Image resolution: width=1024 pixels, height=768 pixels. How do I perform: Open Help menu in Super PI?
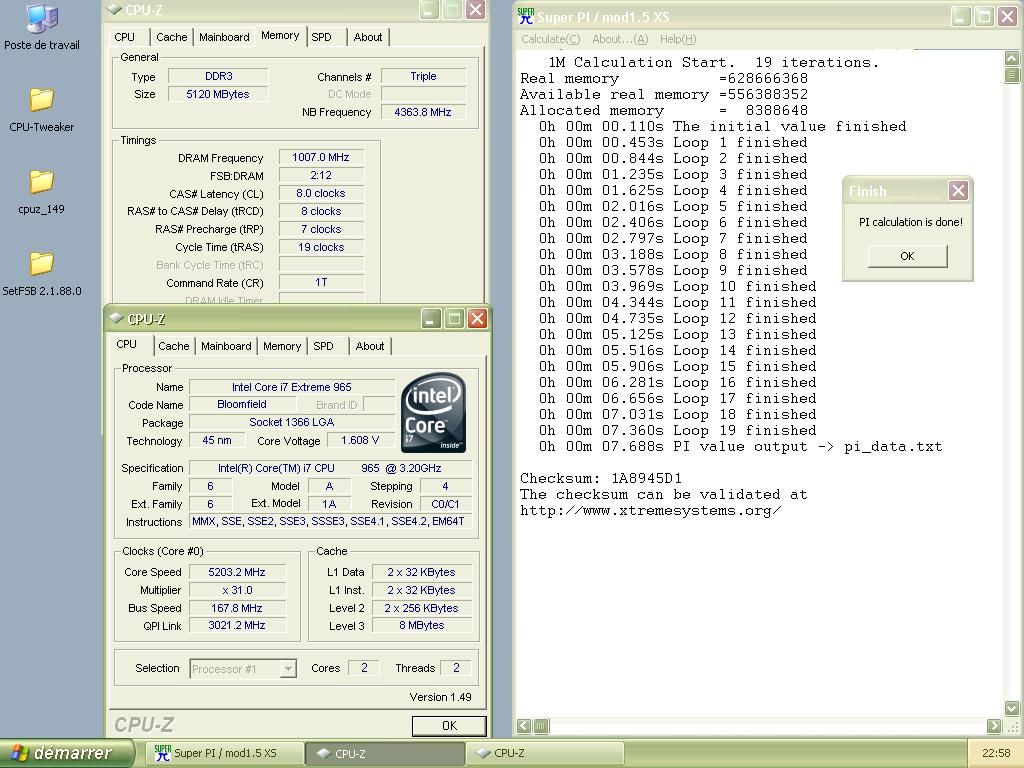pyautogui.click(x=678, y=39)
